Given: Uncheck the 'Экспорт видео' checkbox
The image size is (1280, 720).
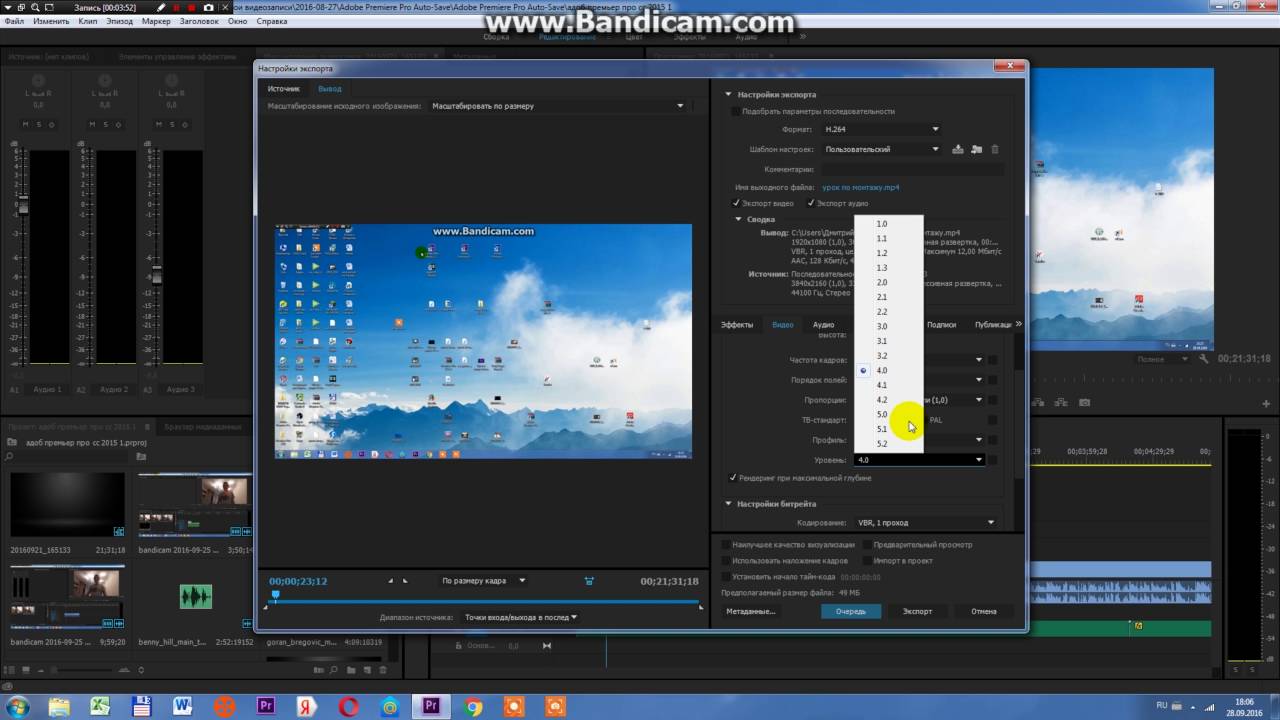Looking at the screenshot, I should tap(736, 203).
